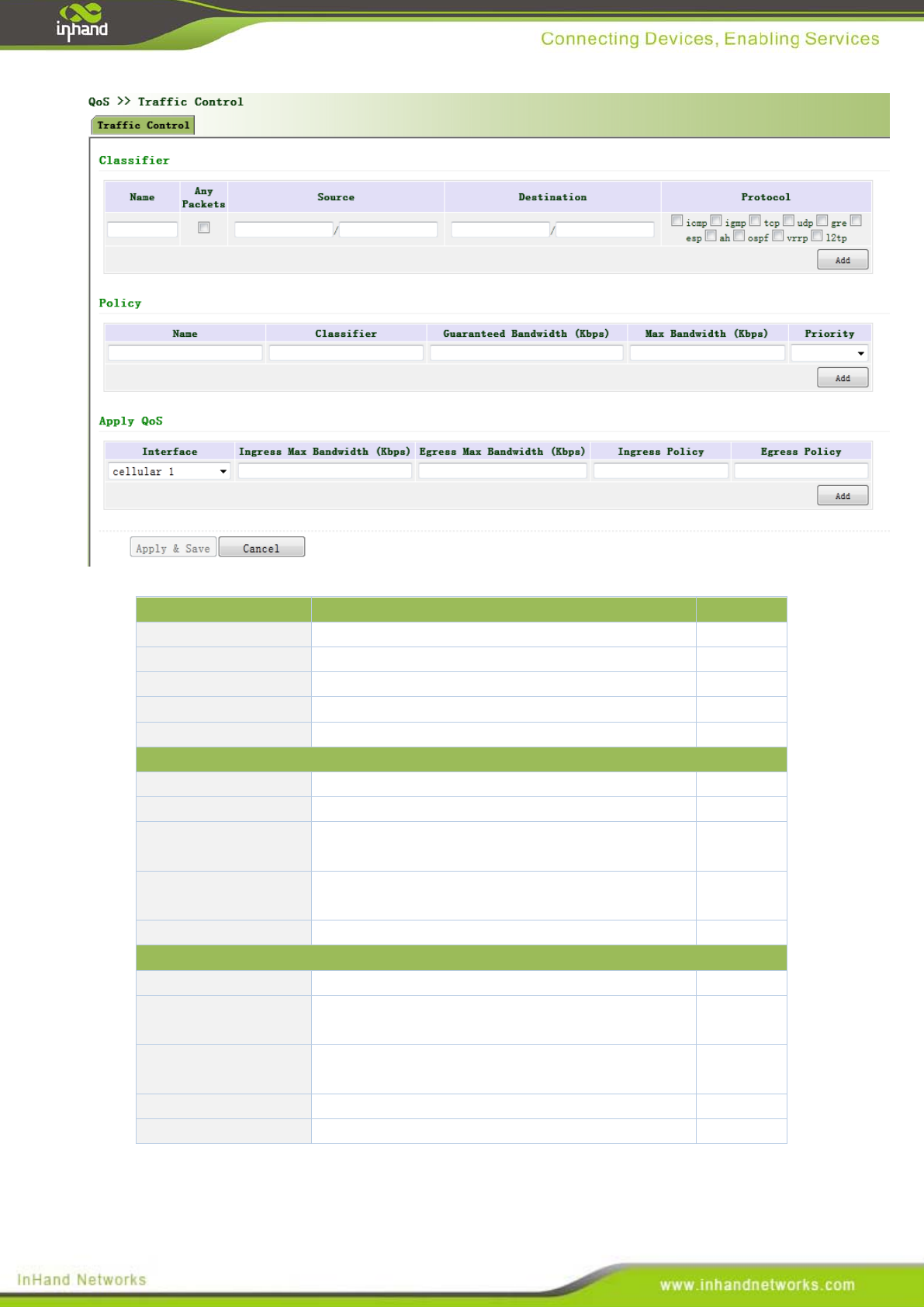Image resolution: width=924 pixels, height=1307 pixels.
Task: Focus the Policy Classifier input field
Action: tap(346, 353)
